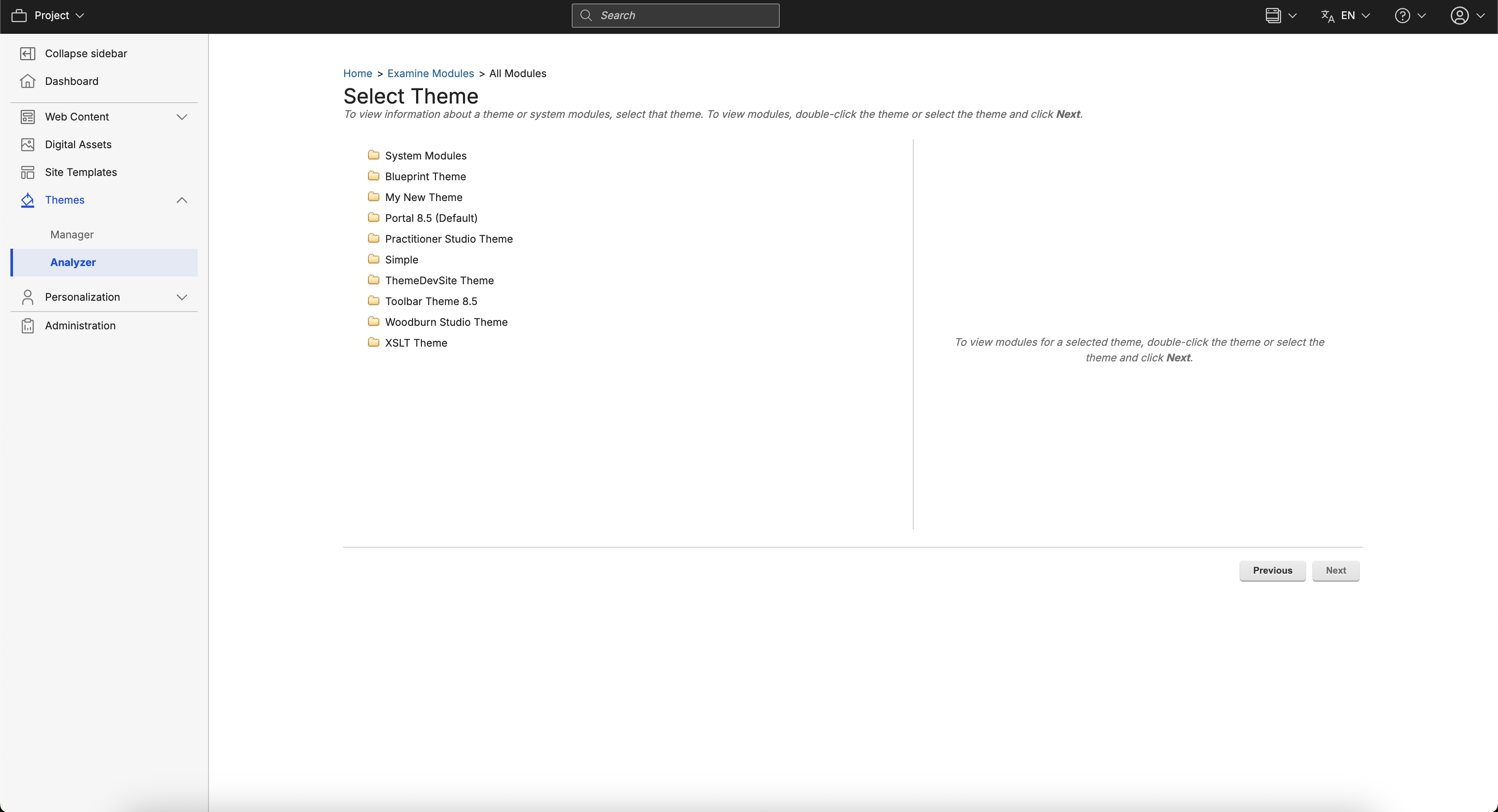Collapse the Themes section chevron
Screen dimensions: 1498x812
click(182, 200)
